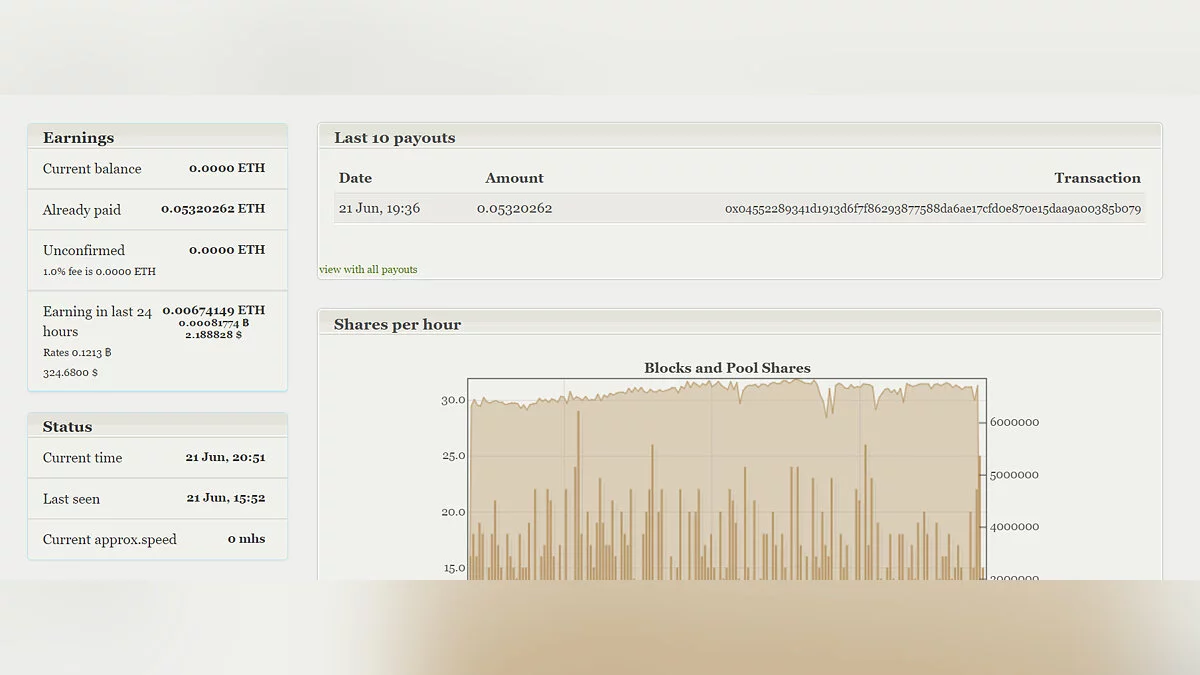Click the Transaction column header
The height and width of the screenshot is (675, 1200).
click(x=1097, y=178)
